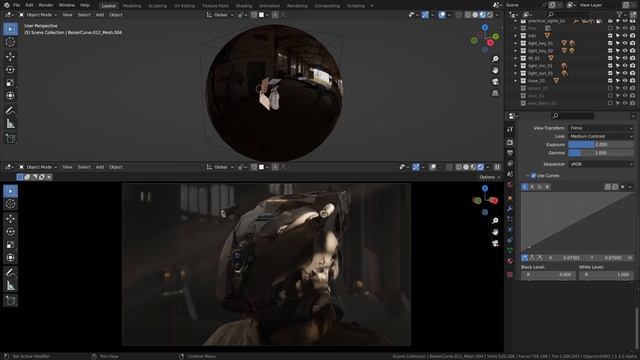Select the Move tool in top viewport
Screen dimensions: 640x360
coord(10,56)
